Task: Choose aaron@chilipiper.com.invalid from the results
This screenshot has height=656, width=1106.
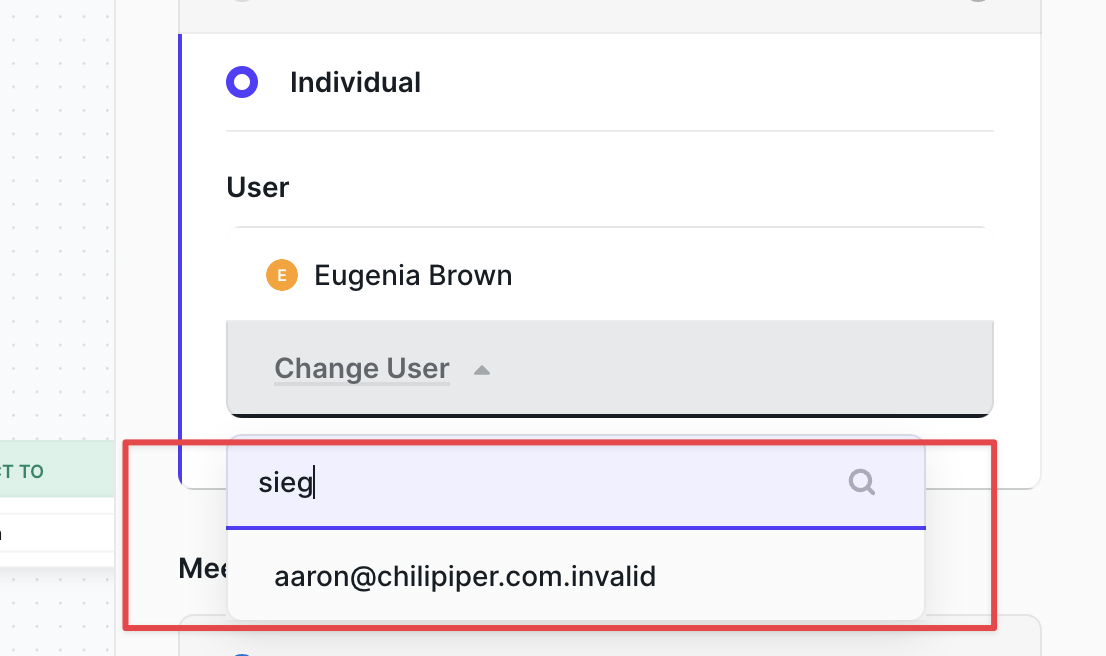Action: pyautogui.click(x=465, y=576)
